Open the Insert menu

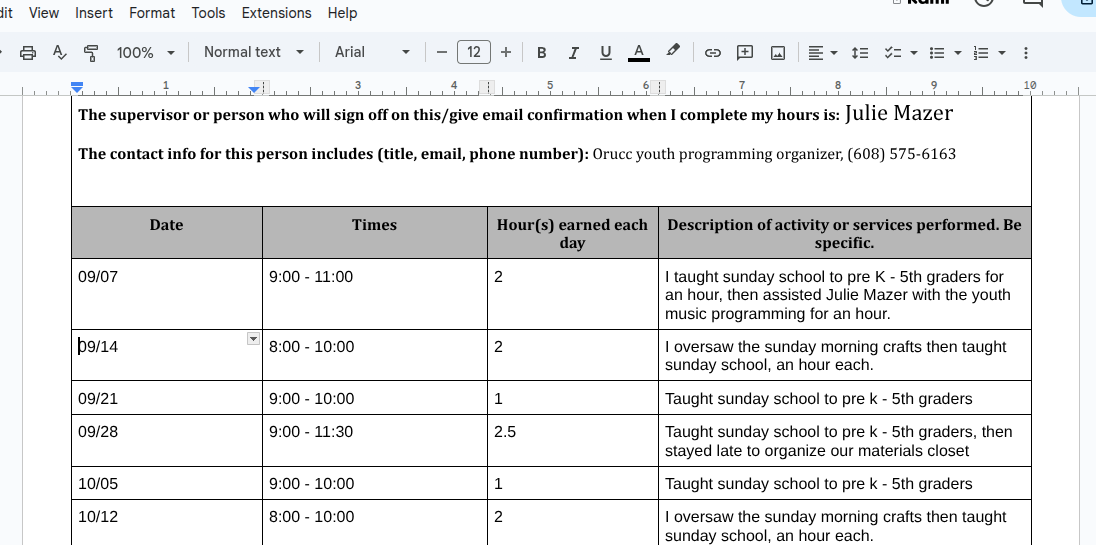(x=94, y=13)
